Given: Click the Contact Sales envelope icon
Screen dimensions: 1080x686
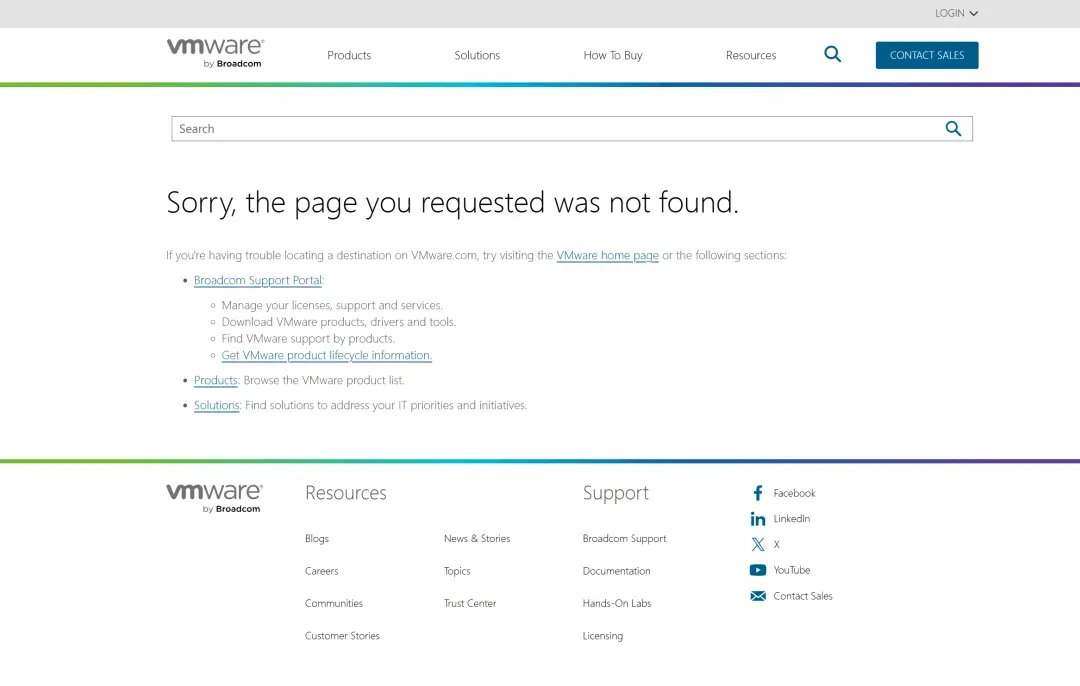Looking at the screenshot, I should (x=758, y=596).
